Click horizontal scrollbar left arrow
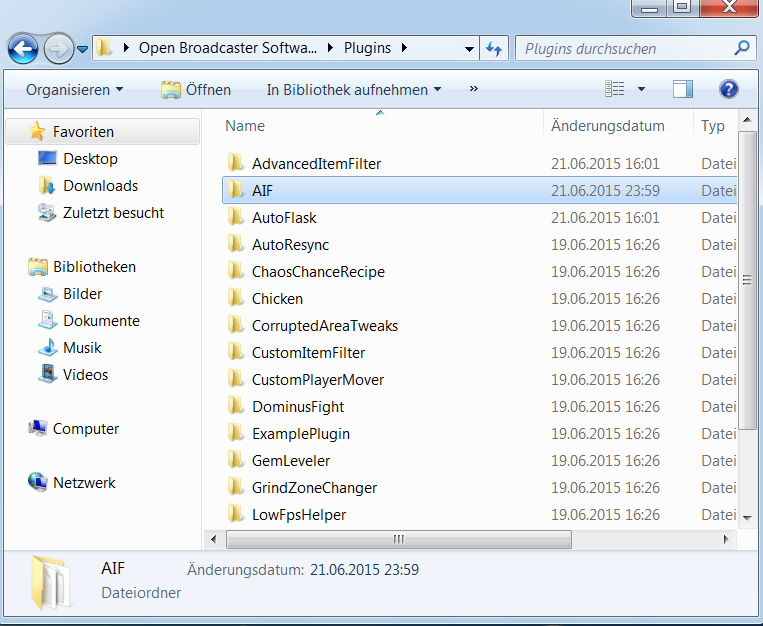 [x=214, y=539]
